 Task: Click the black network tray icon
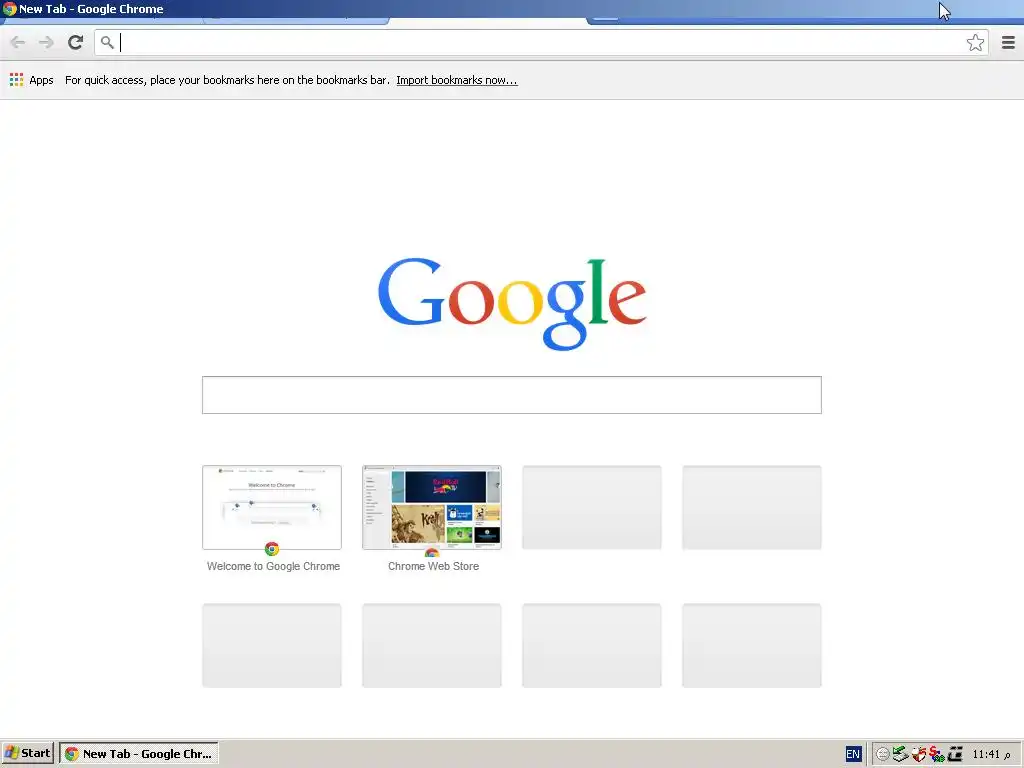point(955,754)
